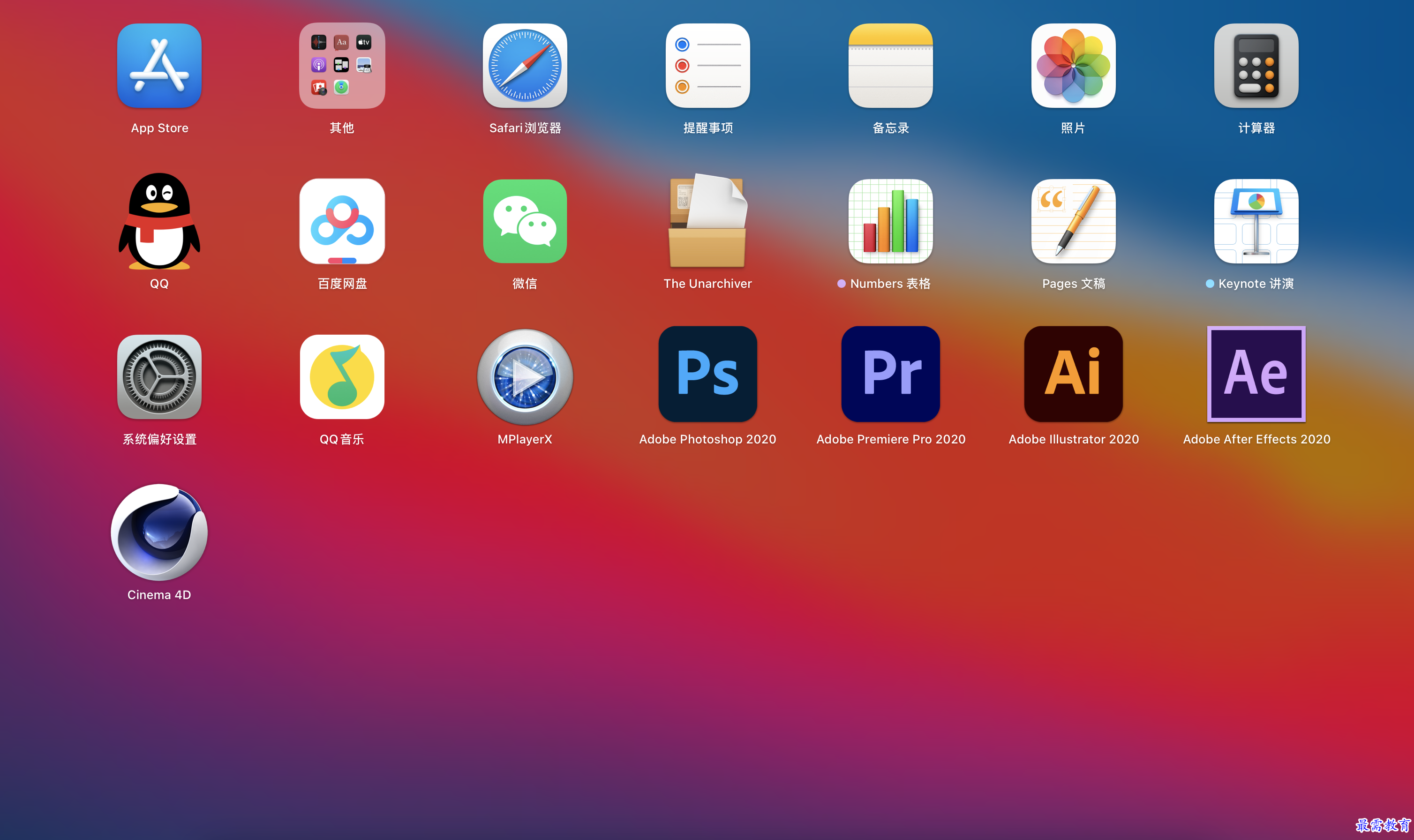Click the "计算器" label text
1414x840 pixels.
click(1256, 128)
